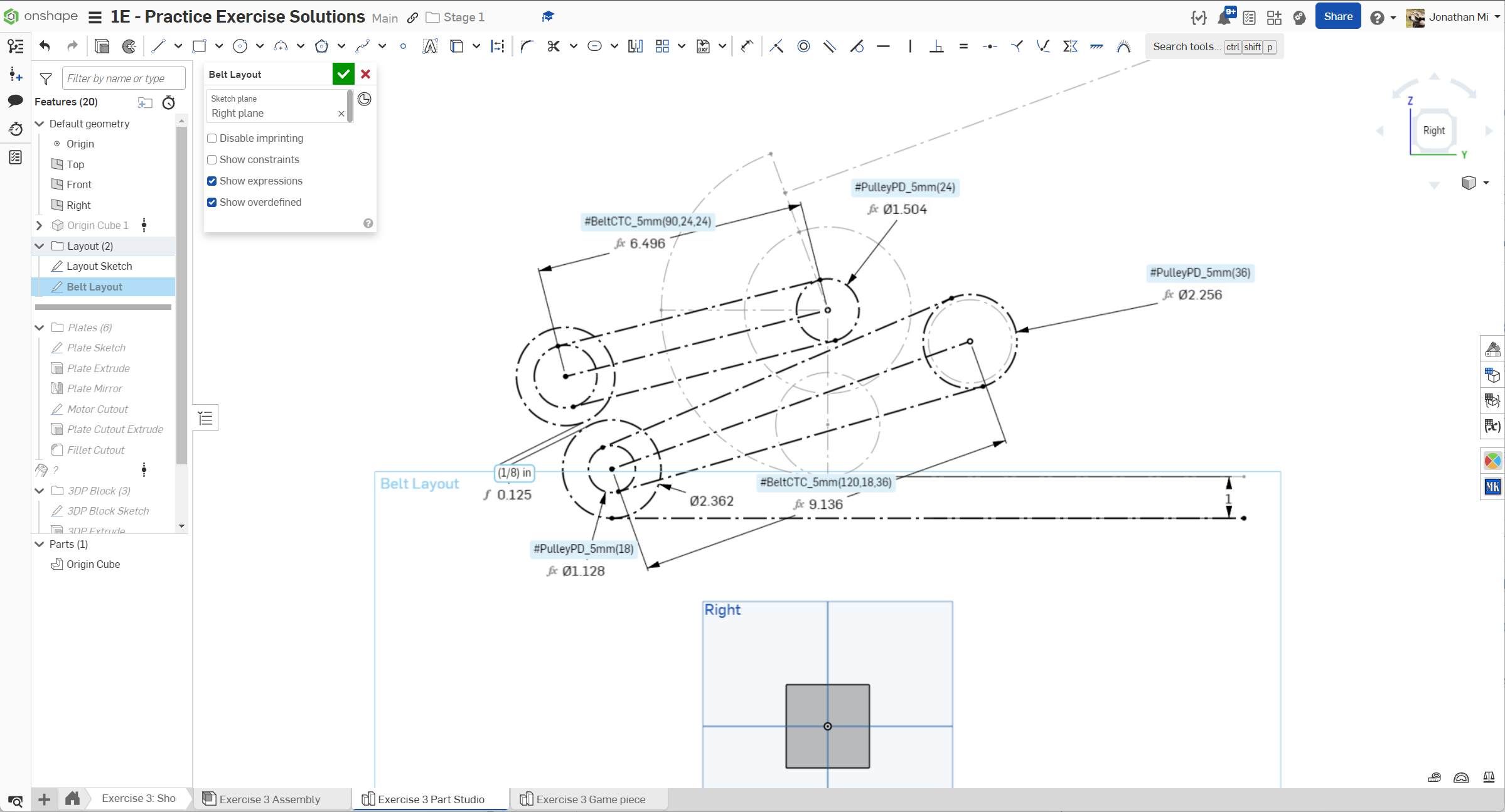This screenshot has height=812, width=1505.
Task: Collapse the Layout (2) folder
Action: pyautogui.click(x=40, y=246)
